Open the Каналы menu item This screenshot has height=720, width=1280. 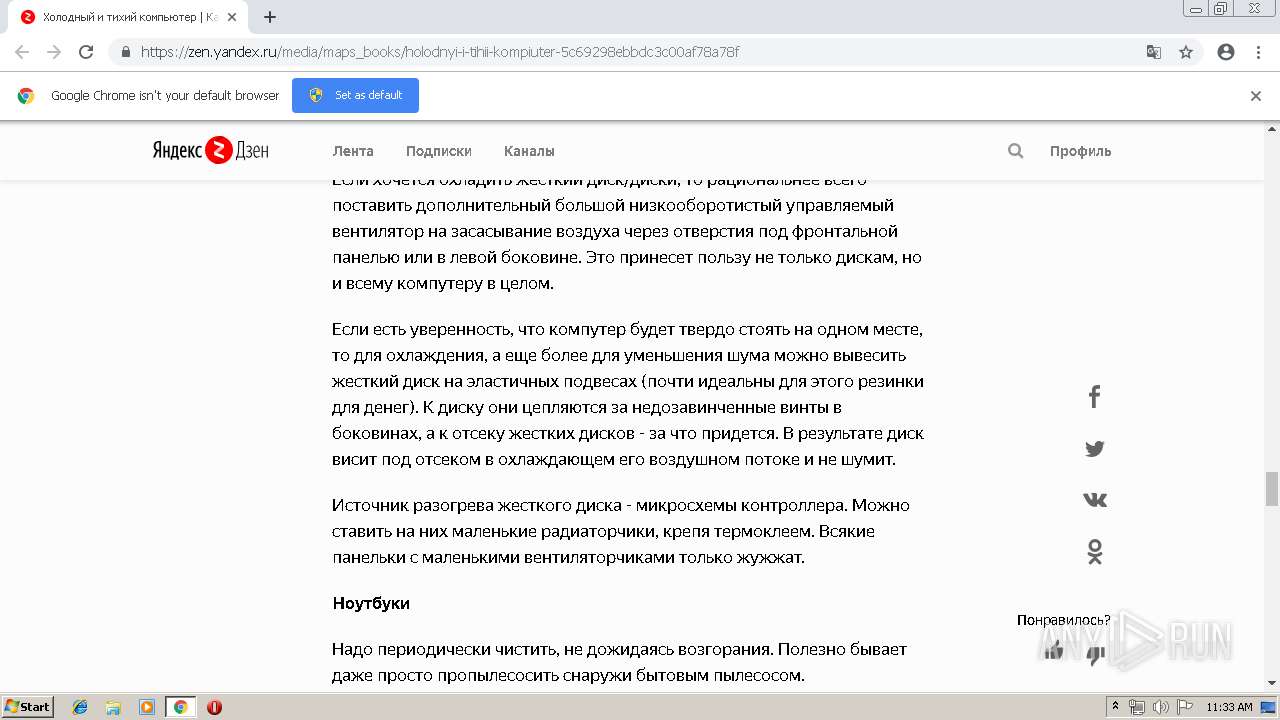[x=529, y=151]
